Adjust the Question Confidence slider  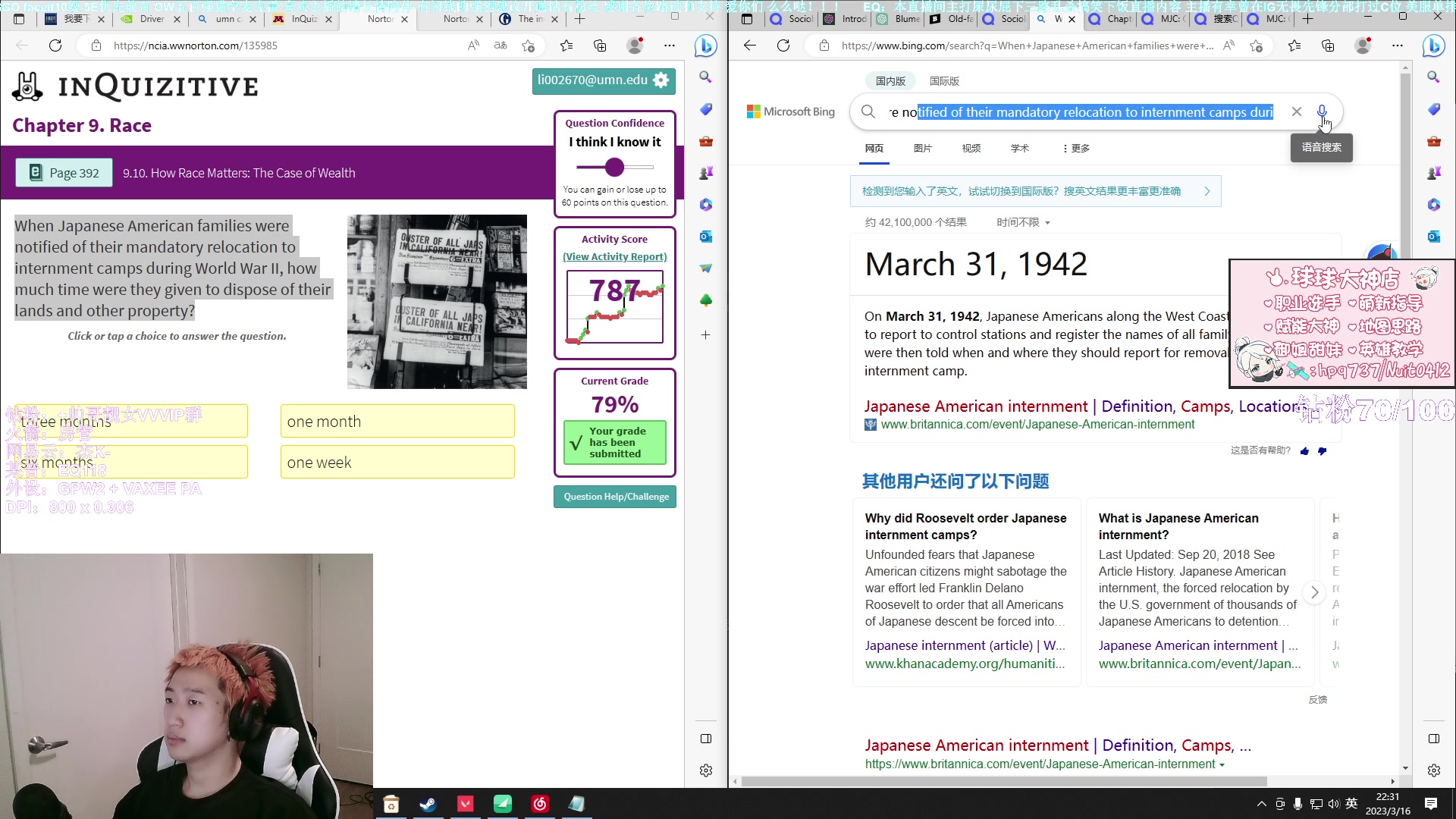[x=614, y=167]
